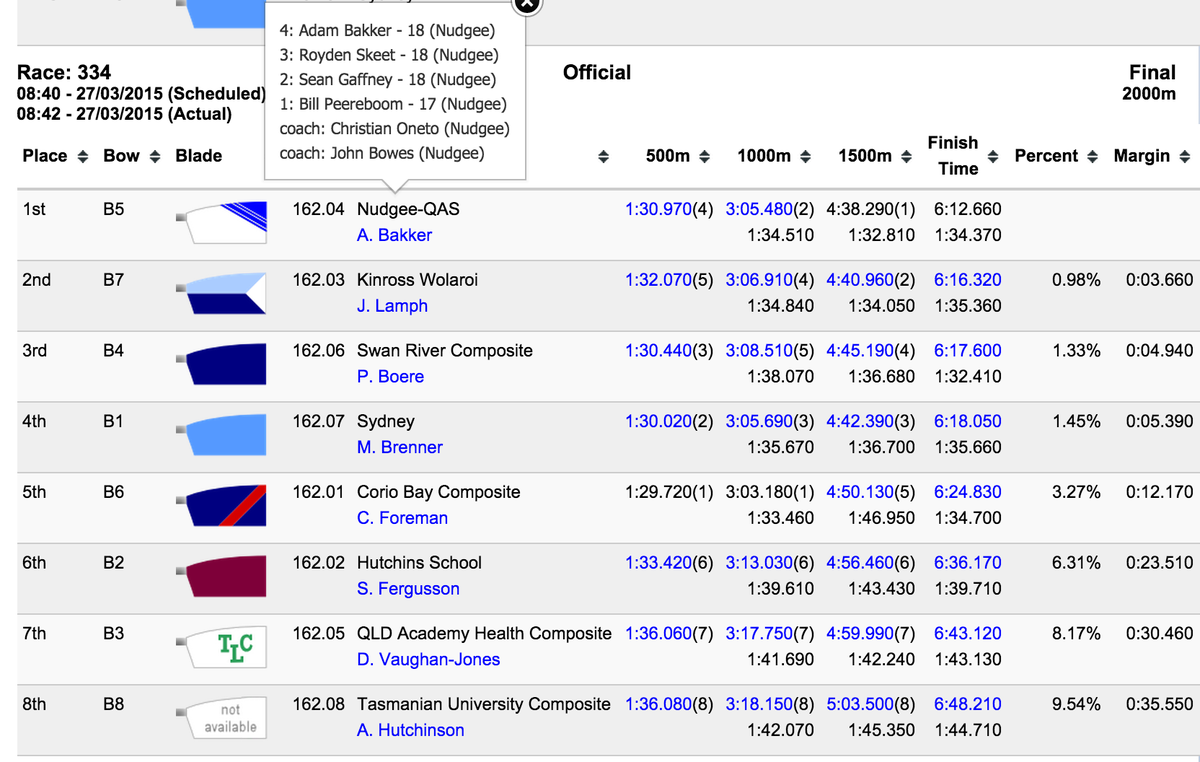Open A. Hutchinson crew link
This screenshot has width=1200, height=762.
[410, 731]
